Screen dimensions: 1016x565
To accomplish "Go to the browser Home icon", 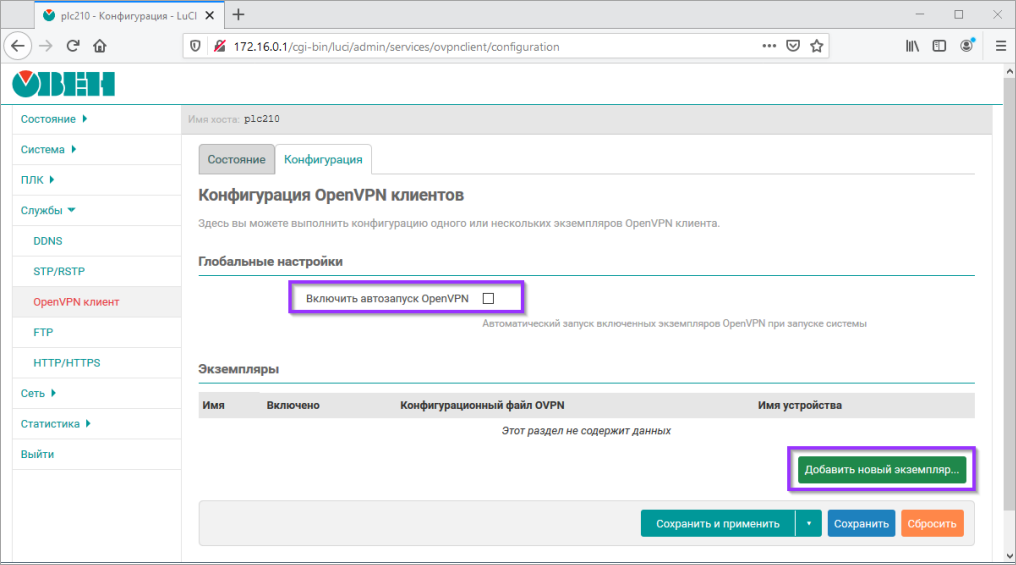I will [100, 46].
